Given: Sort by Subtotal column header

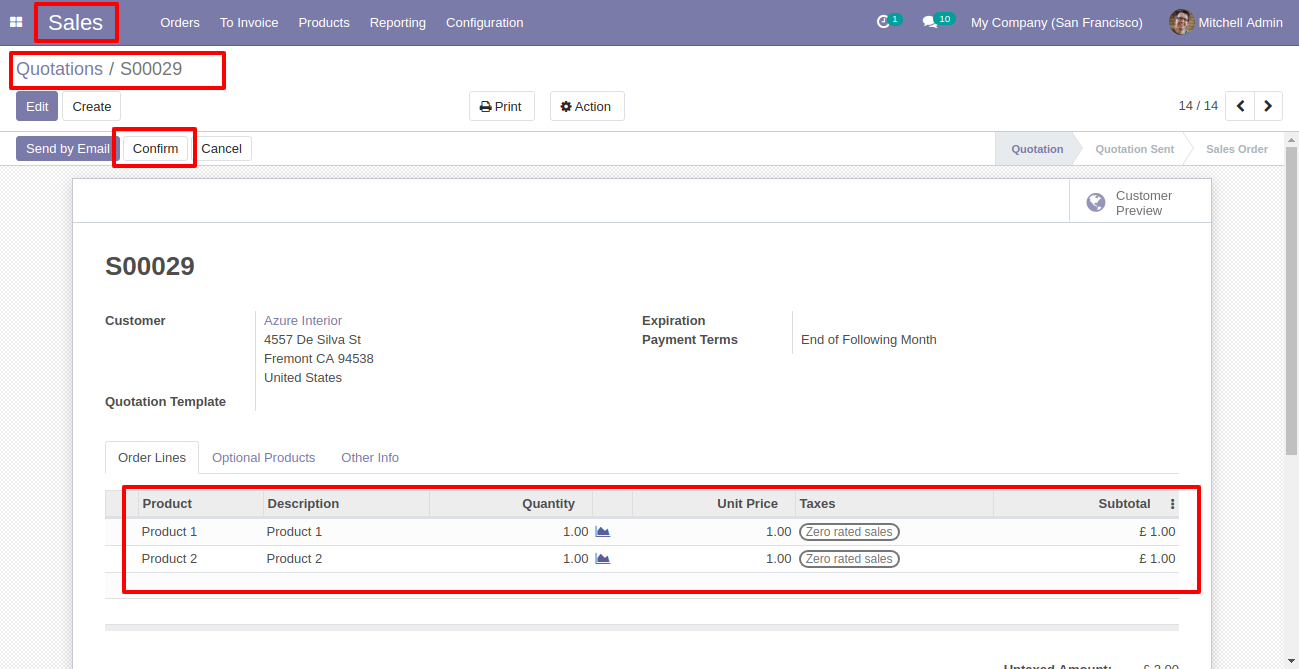Looking at the screenshot, I should 1079,504.
